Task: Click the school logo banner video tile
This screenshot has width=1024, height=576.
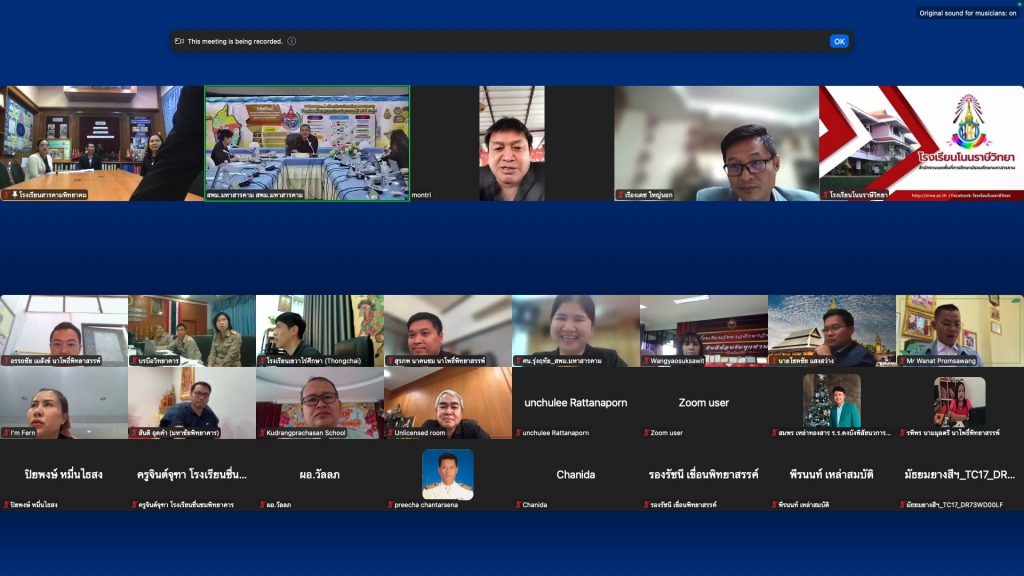Action: coord(921,143)
